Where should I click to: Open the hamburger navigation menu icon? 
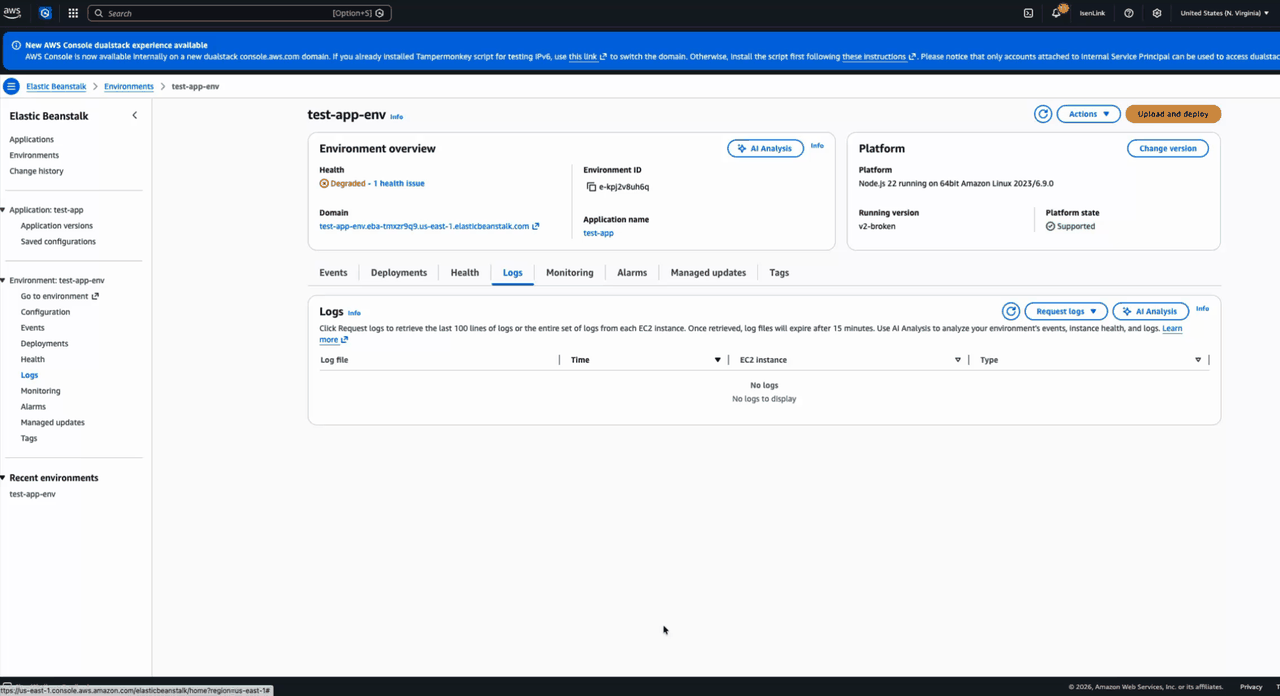10,86
